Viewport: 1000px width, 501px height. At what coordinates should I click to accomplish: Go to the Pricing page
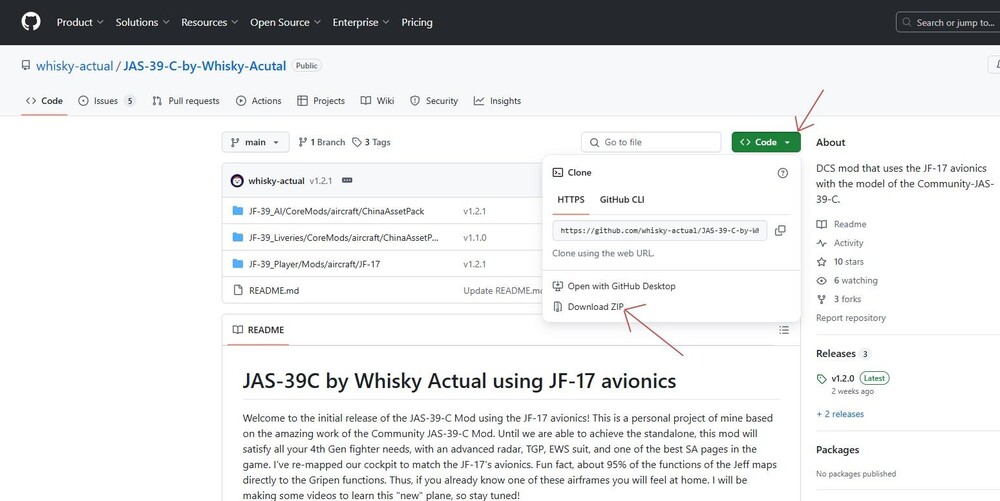(417, 22)
